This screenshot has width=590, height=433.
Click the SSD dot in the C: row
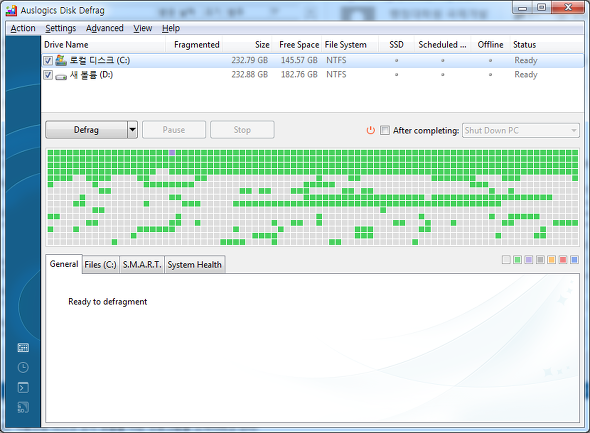tap(396, 61)
